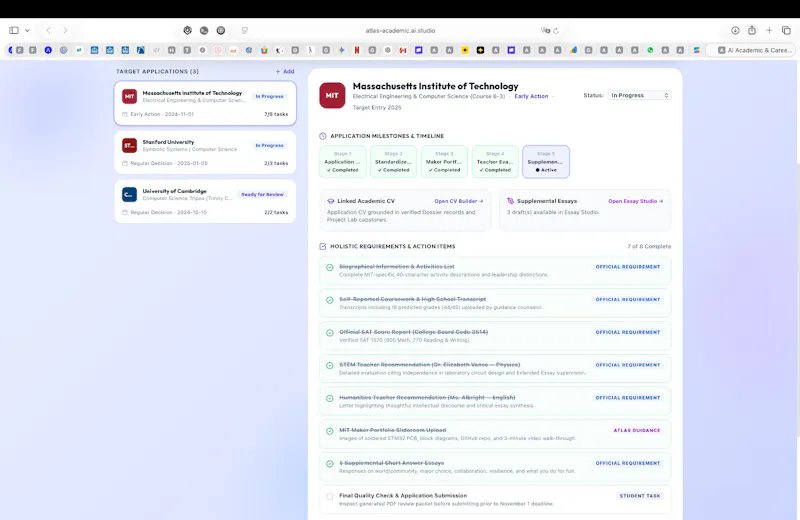Viewport: 800px width, 520px height.
Task: Select Stage 2 Standardized milestone
Action: pos(393,162)
